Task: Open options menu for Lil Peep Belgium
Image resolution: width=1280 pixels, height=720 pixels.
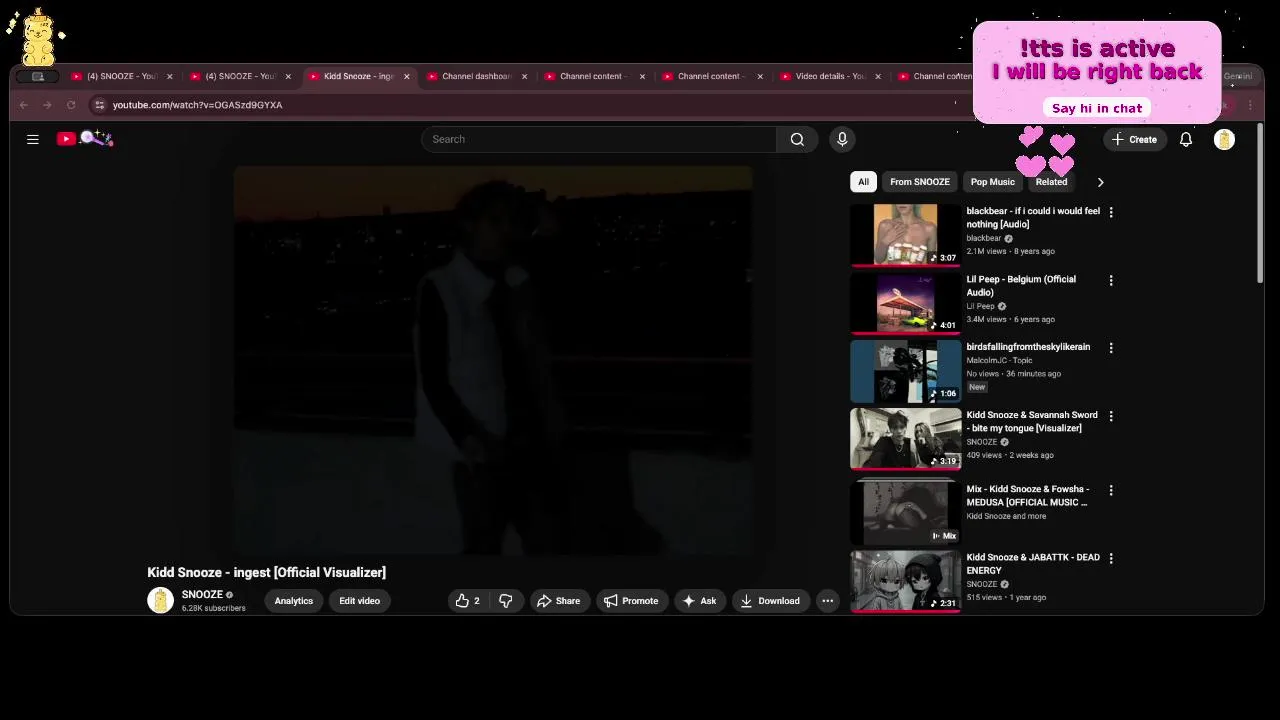Action: tap(1111, 280)
